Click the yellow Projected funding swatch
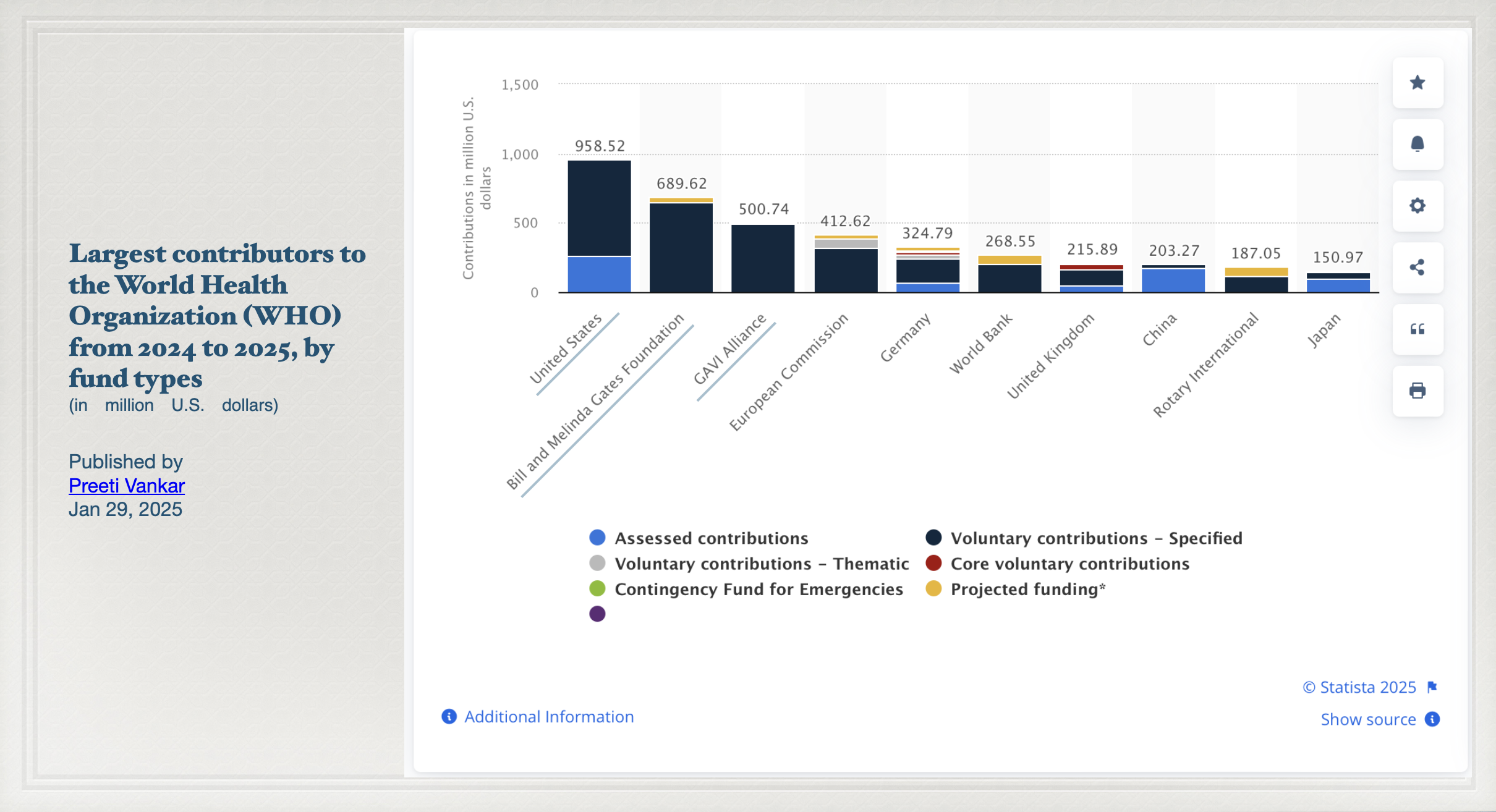The width and height of the screenshot is (1496, 812). tap(933, 589)
